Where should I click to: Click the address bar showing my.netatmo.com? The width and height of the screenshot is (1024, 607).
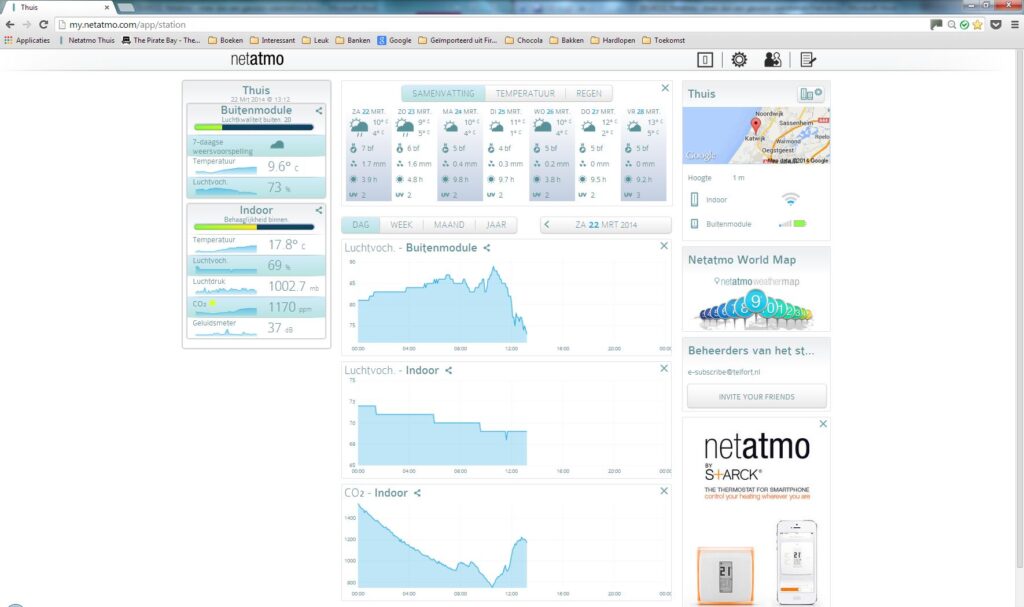490,25
